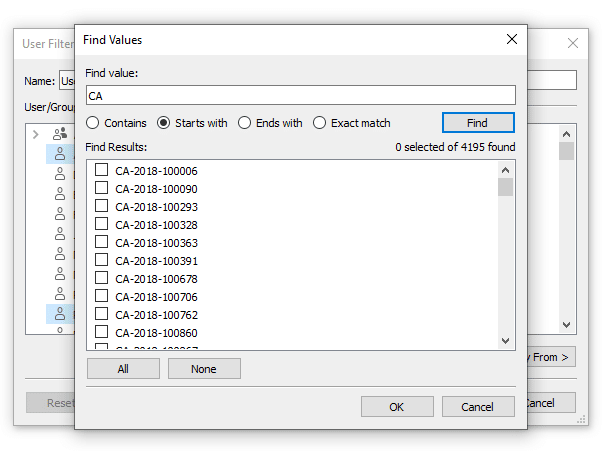Tick the checkbox for CA-2018-100391

101,260
